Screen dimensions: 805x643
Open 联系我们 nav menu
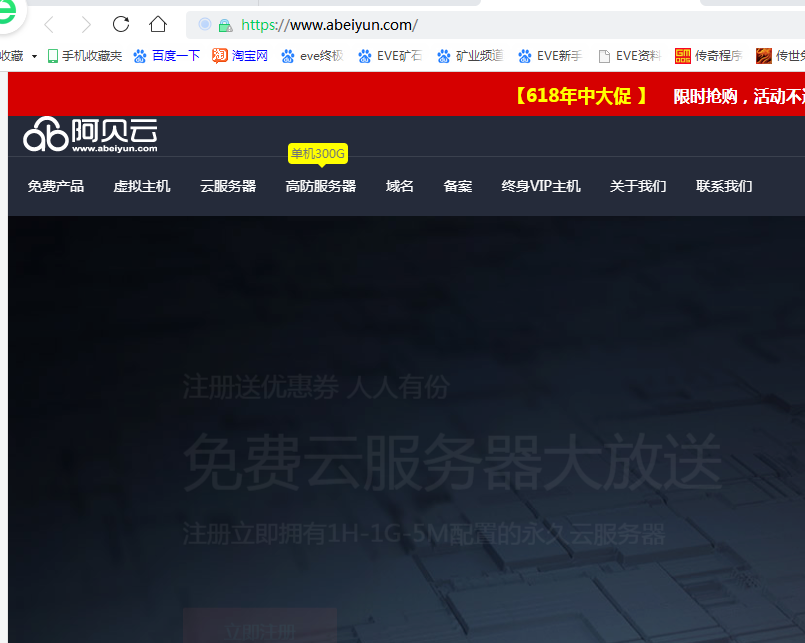pos(724,186)
